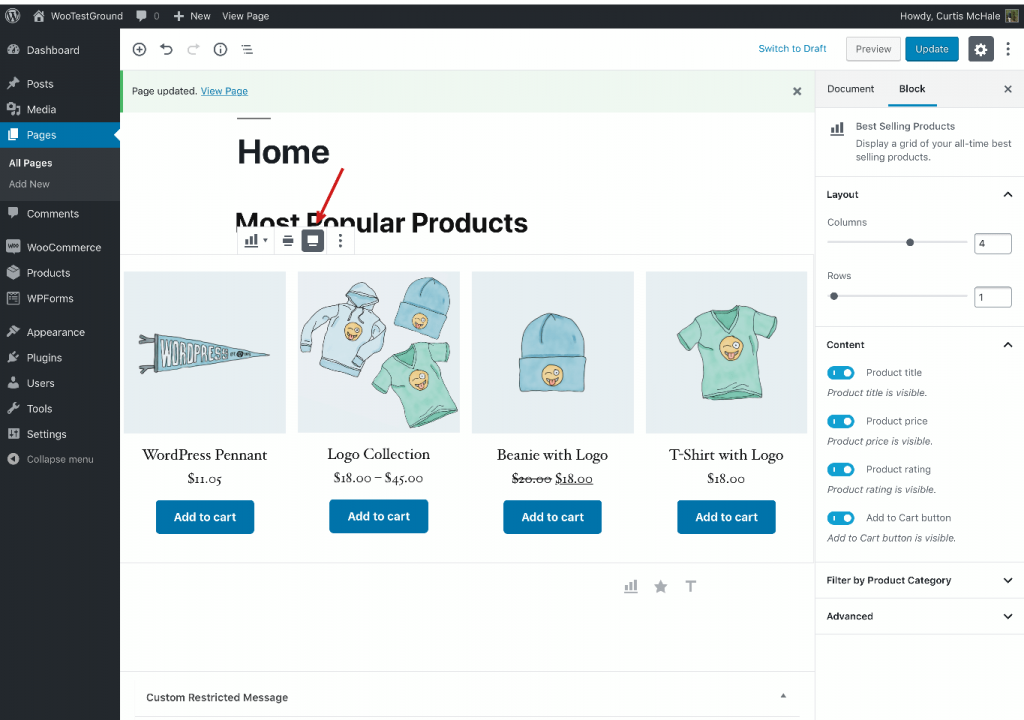The width and height of the screenshot is (1024, 720).
Task: Undo the last editor change
Action: click(x=167, y=49)
